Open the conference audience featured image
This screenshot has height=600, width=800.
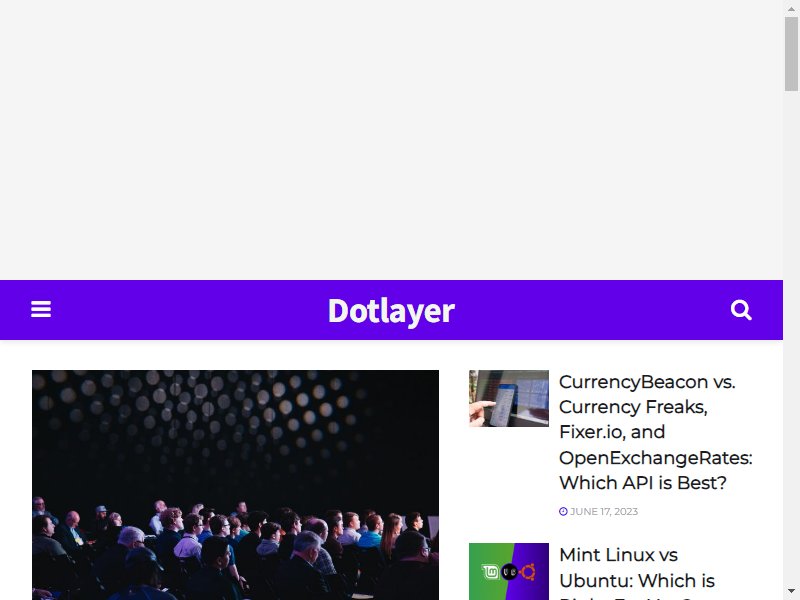point(235,485)
